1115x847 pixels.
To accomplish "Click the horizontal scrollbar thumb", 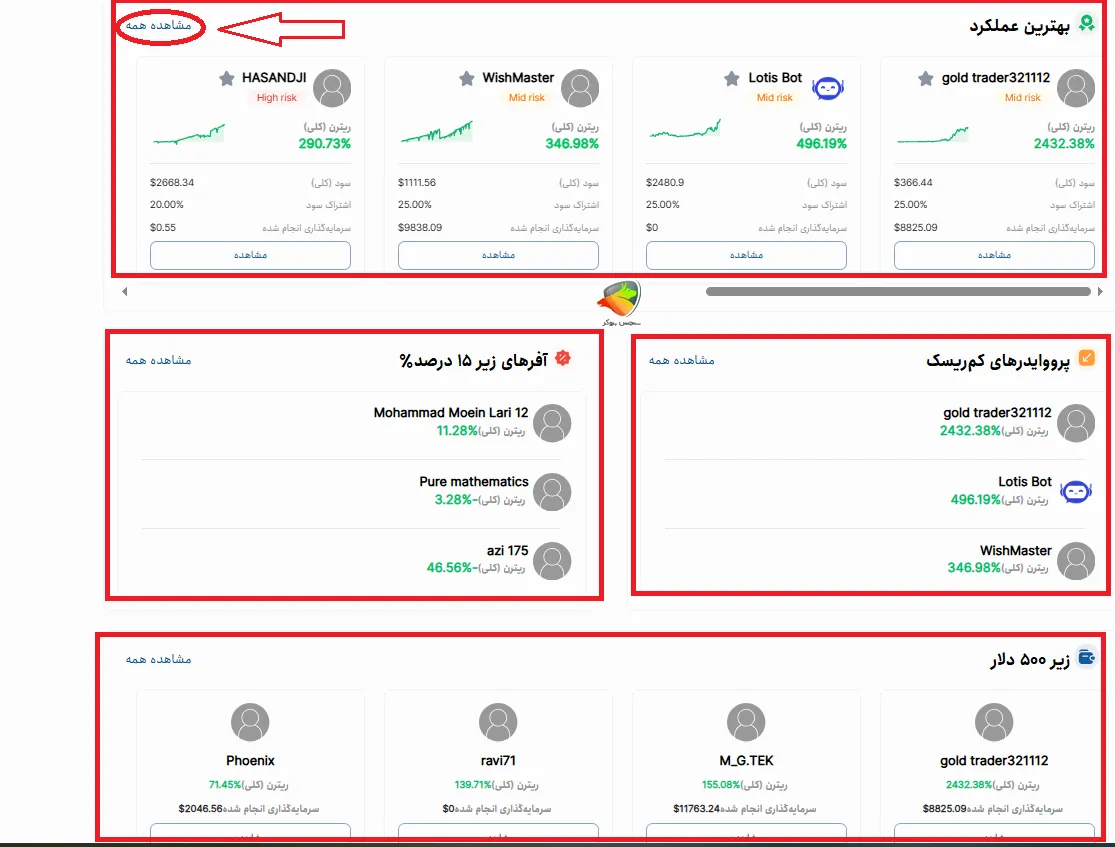I will (x=897, y=292).
